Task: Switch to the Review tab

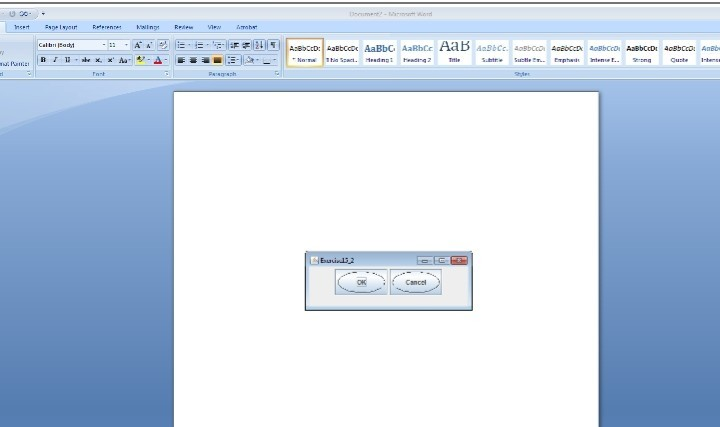Action: pos(184,27)
